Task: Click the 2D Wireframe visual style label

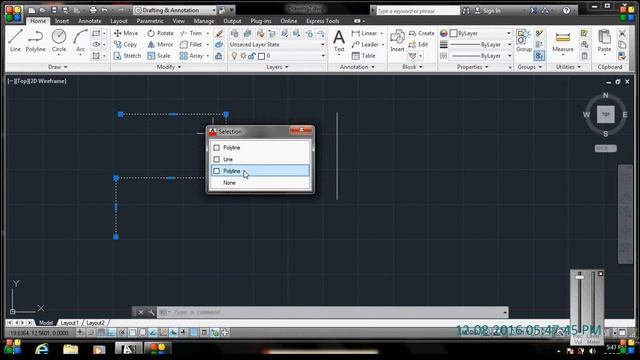Action: pyautogui.click(x=48, y=81)
